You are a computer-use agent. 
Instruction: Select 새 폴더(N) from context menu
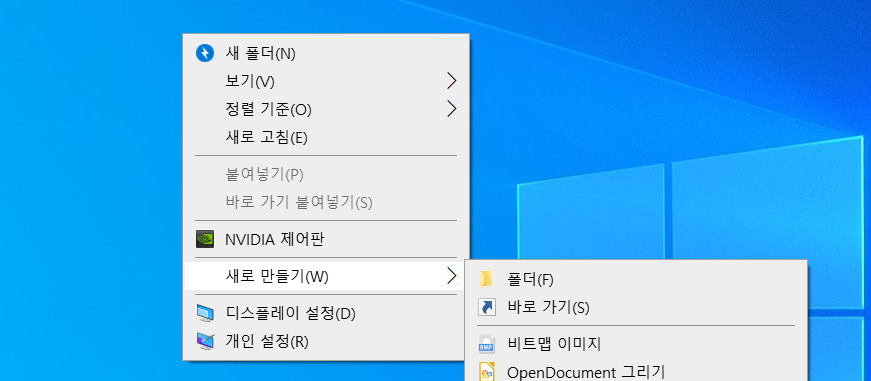[x=326, y=53]
